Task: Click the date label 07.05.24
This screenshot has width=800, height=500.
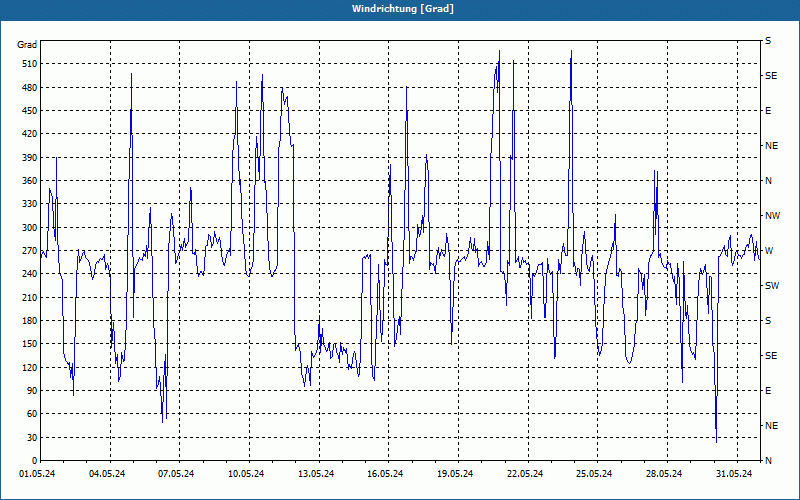Action: click(x=176, y=474)
